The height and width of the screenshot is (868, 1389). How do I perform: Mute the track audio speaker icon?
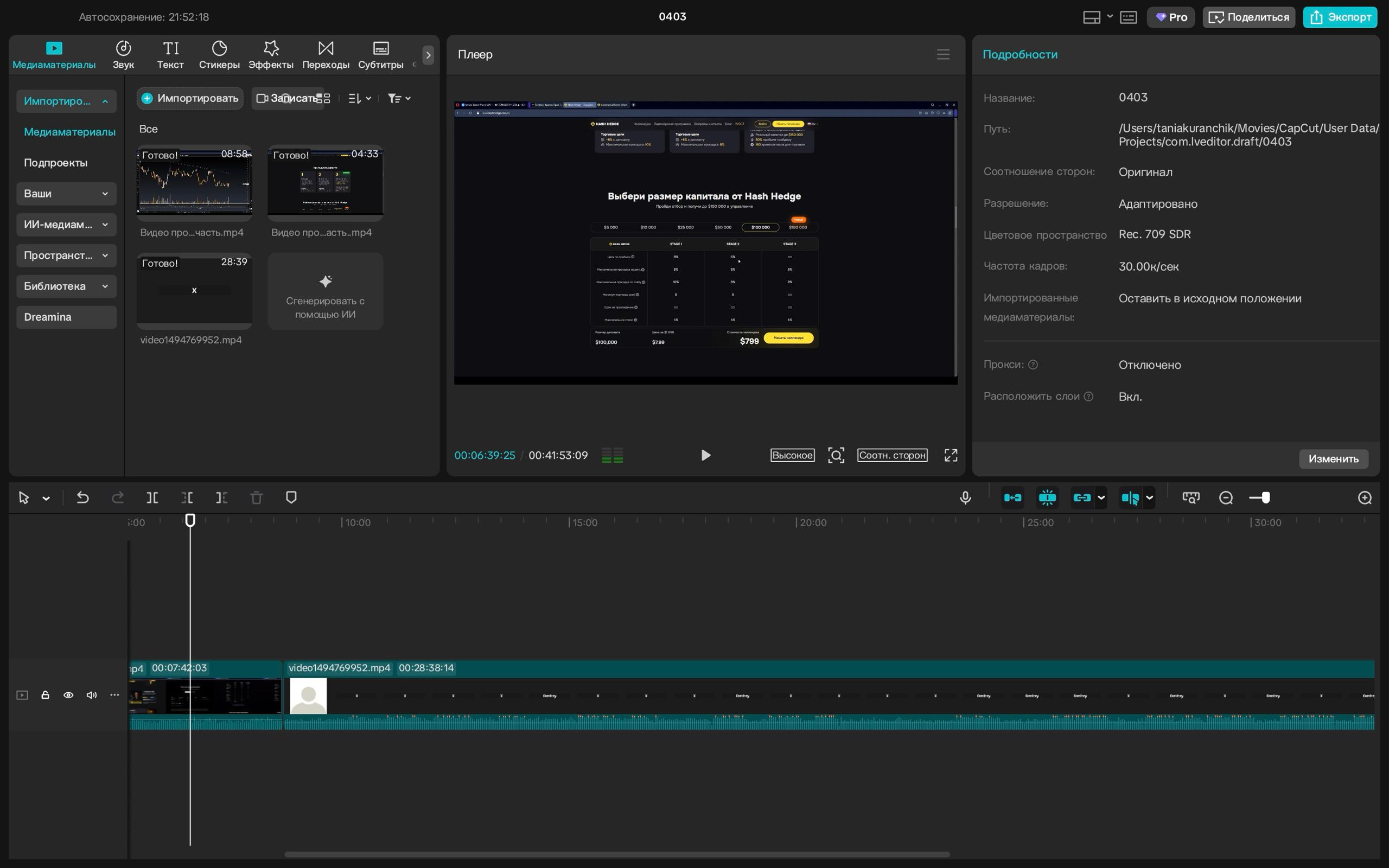91,695
